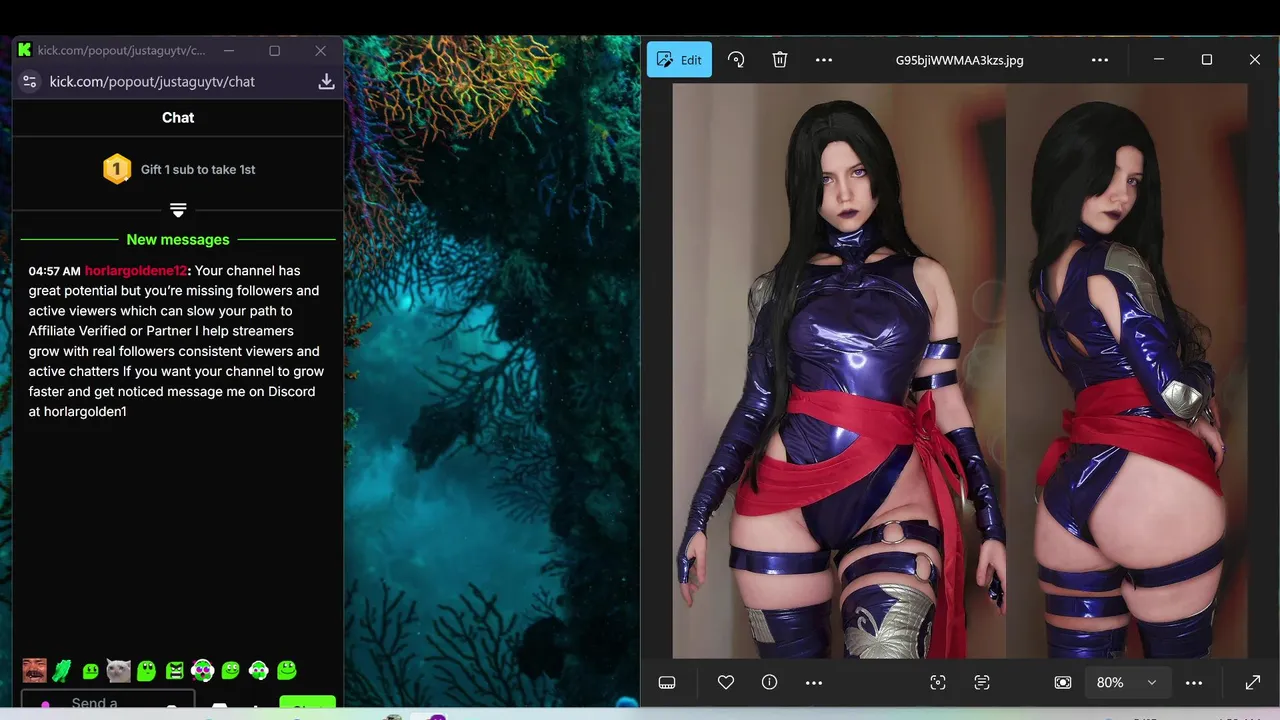Insert the purple-eyed headphone emote

point(202,670)
